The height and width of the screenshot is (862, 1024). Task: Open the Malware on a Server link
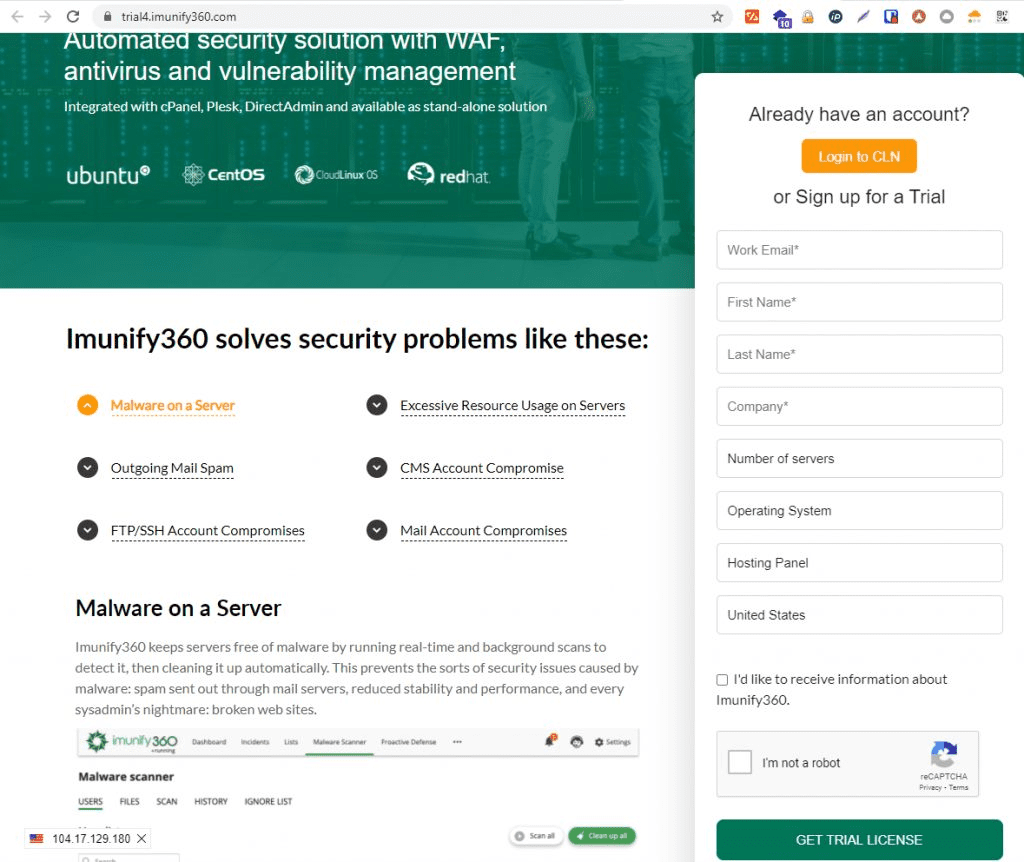[x=172, y=406]
